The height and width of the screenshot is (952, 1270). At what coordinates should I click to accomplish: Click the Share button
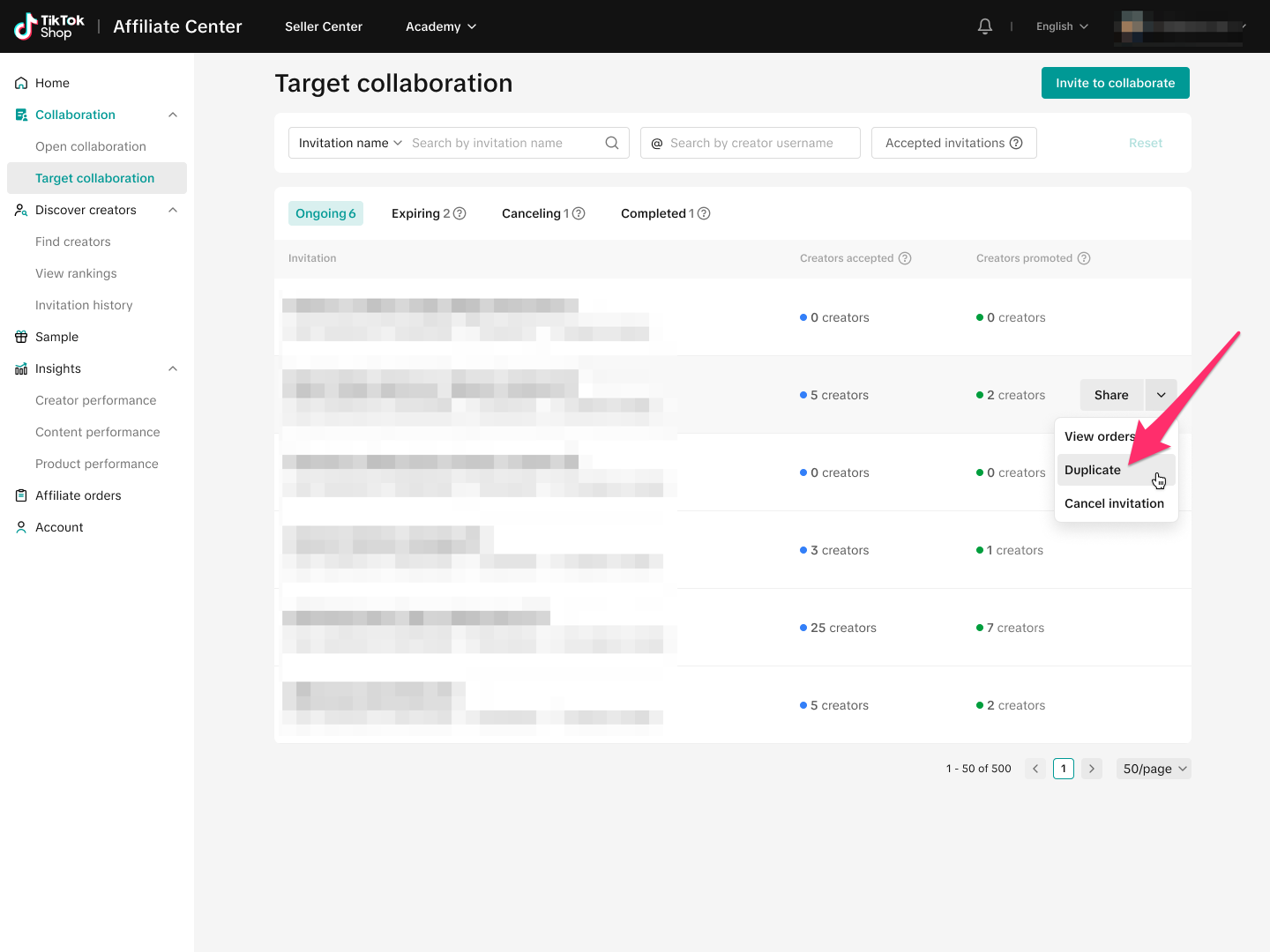(1111, 395)
